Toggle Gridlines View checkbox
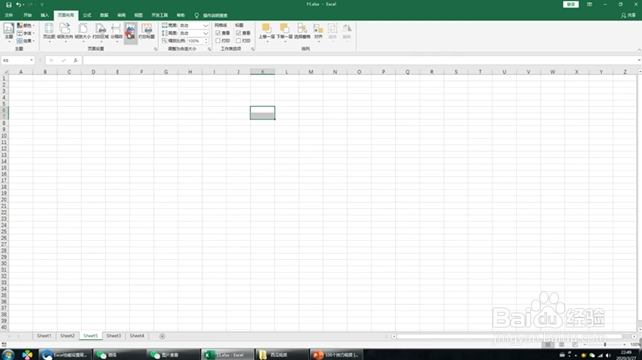 tap(218, 33)
